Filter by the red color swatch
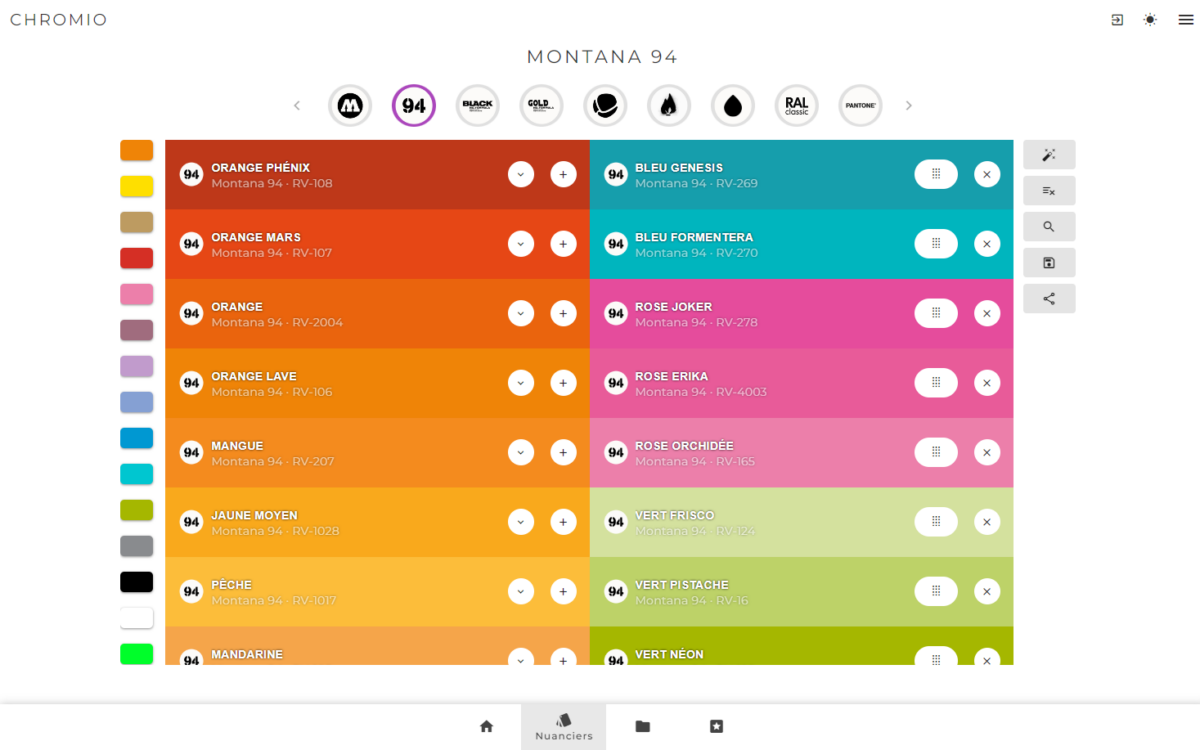The image size is (1200, 750). (137, 258)
